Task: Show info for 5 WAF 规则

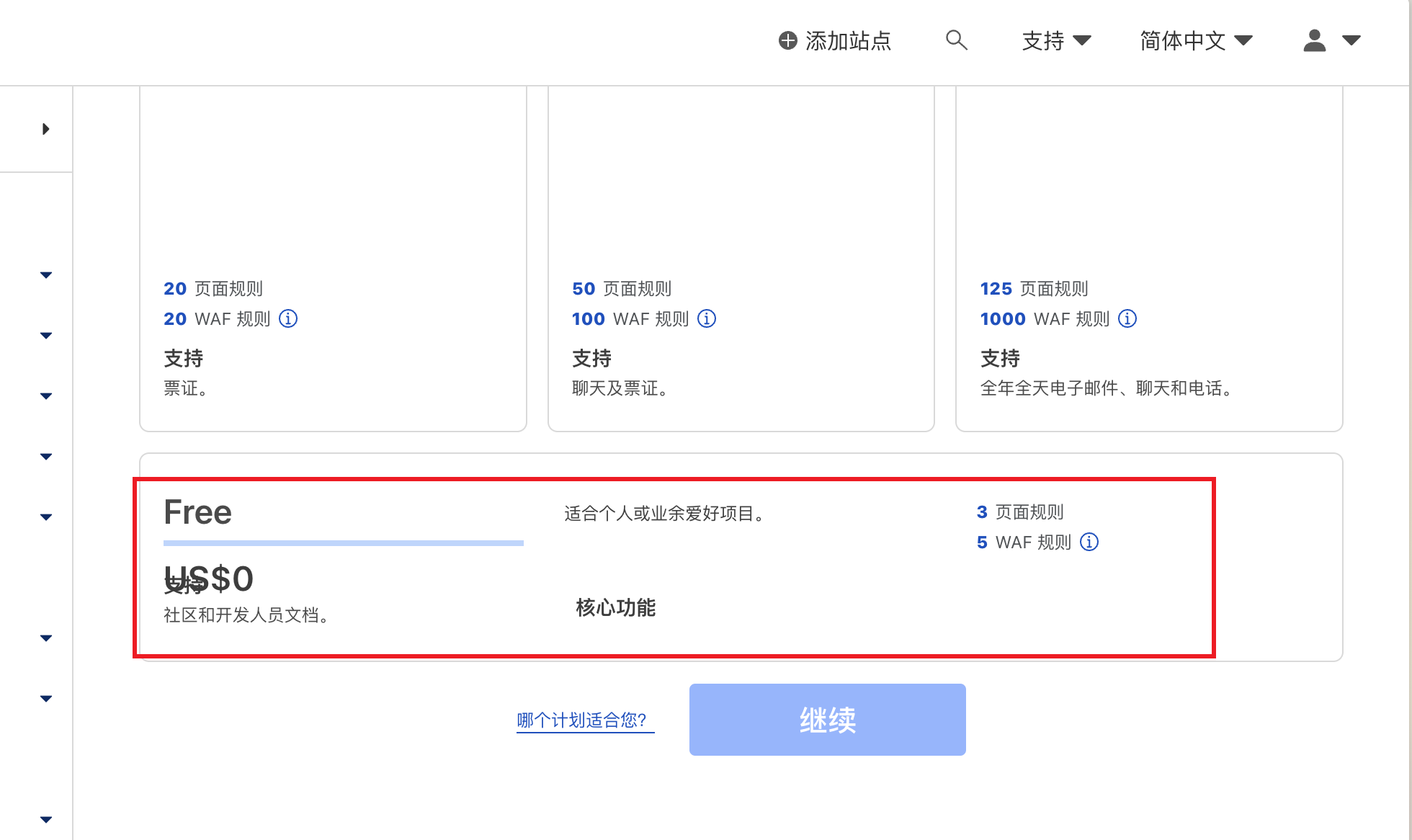Action: coord(1089,542)
